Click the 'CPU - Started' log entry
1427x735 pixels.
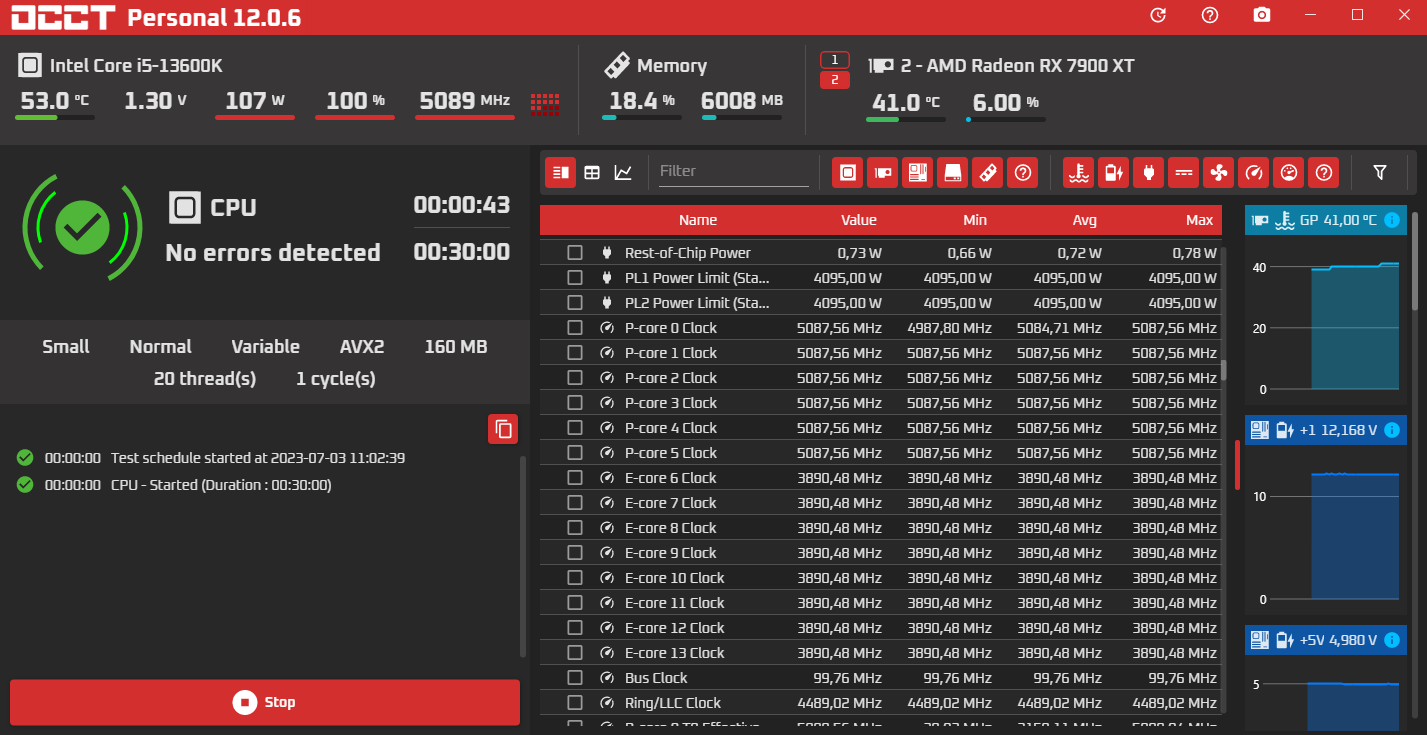(x=221, y=485)
